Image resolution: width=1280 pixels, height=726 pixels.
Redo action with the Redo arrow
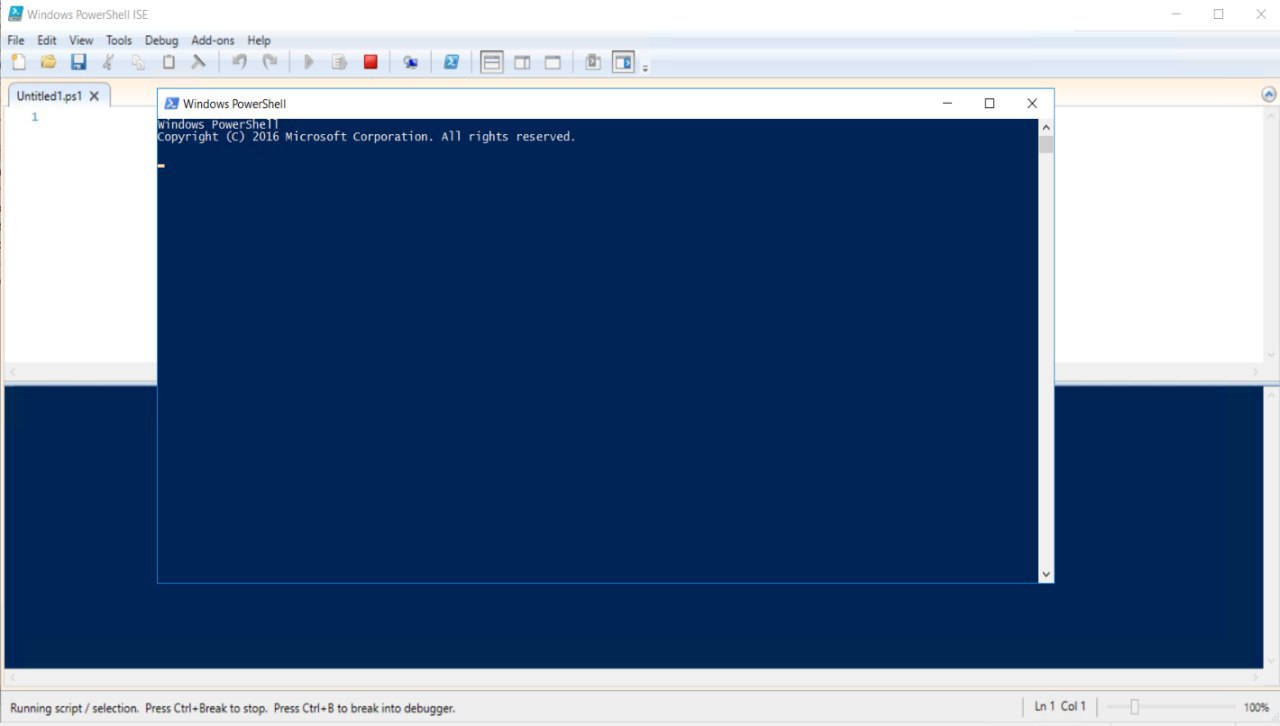pyautogui.click(x=269, y=62)
